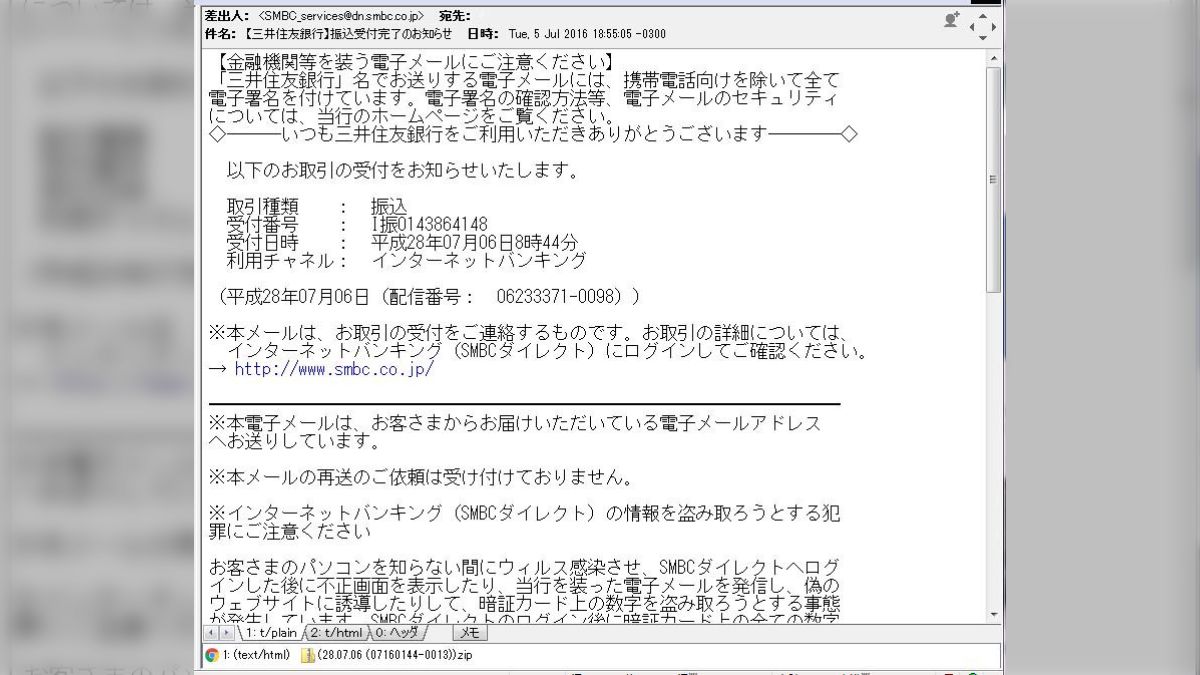Add sender to contacts via person-plus icon
Image resolution: width=1200 pixels, height=675 pixels.
point(951,19)
